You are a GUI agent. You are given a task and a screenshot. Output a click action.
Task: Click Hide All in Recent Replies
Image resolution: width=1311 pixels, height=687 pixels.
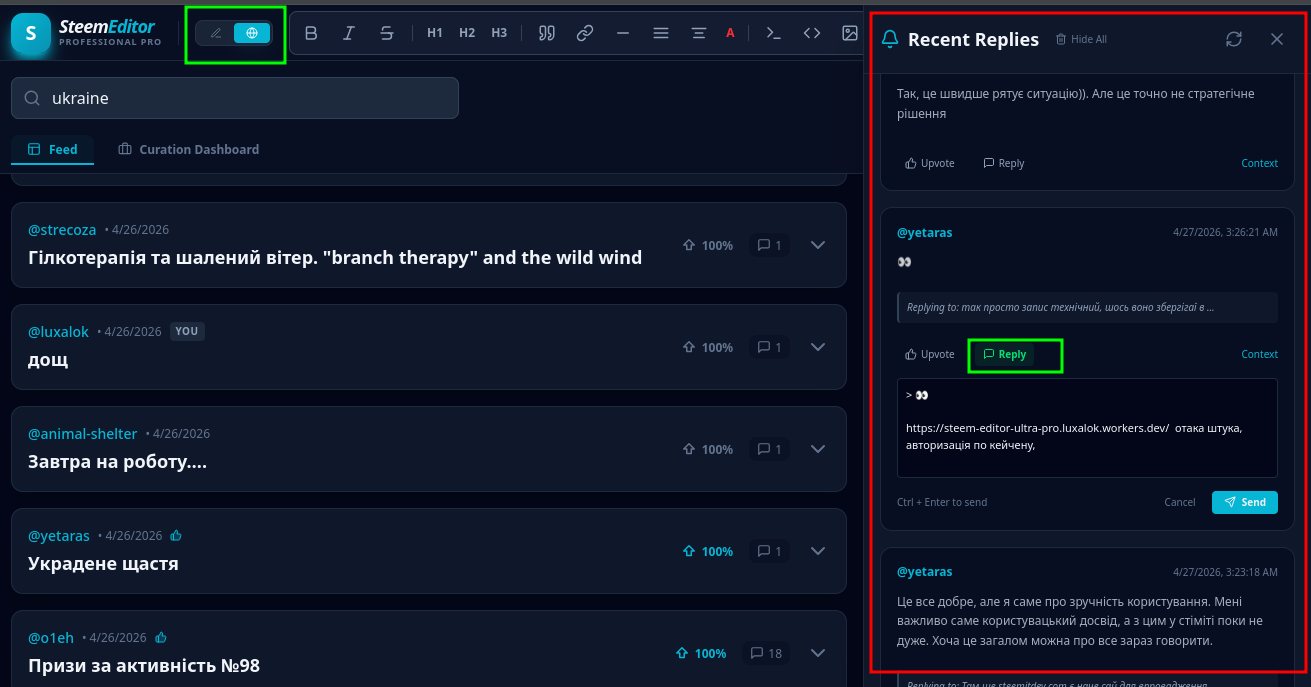tap(1081, 39)
